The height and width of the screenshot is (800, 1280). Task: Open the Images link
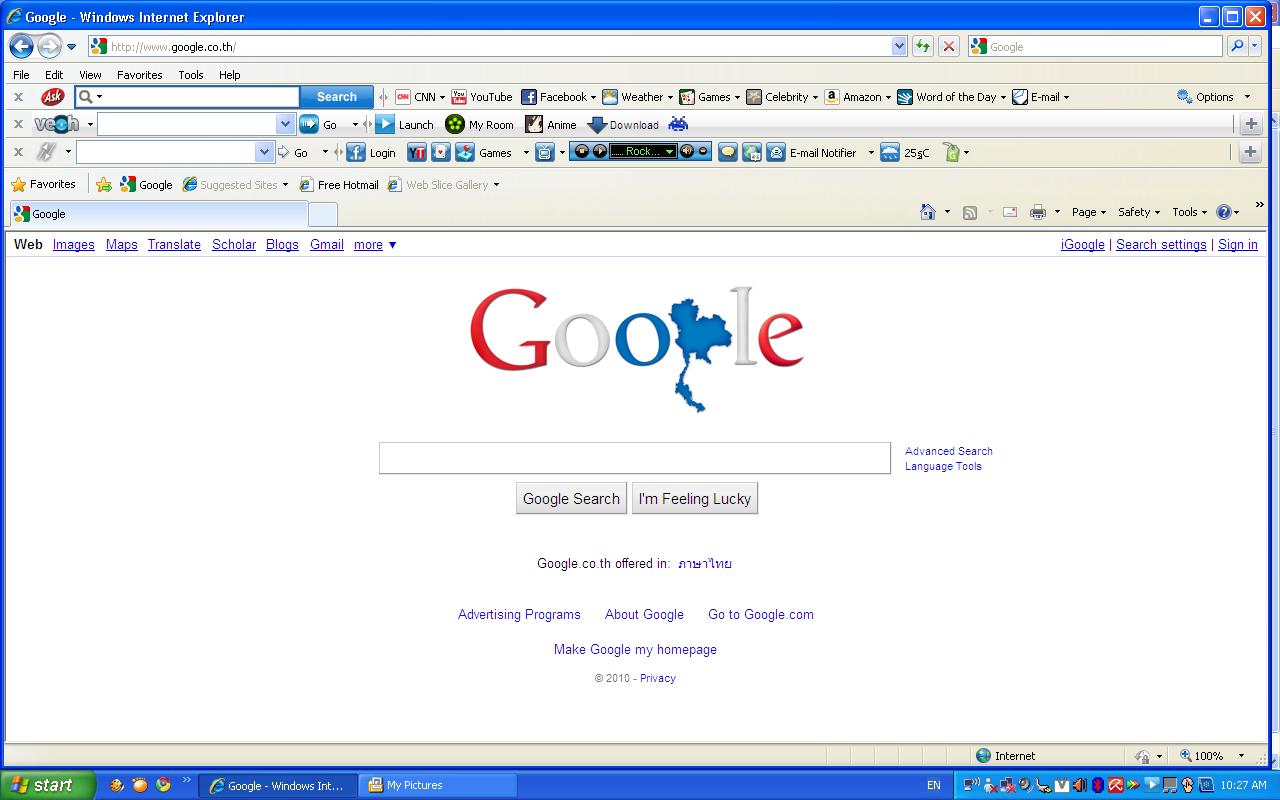[x=74, y=244]
